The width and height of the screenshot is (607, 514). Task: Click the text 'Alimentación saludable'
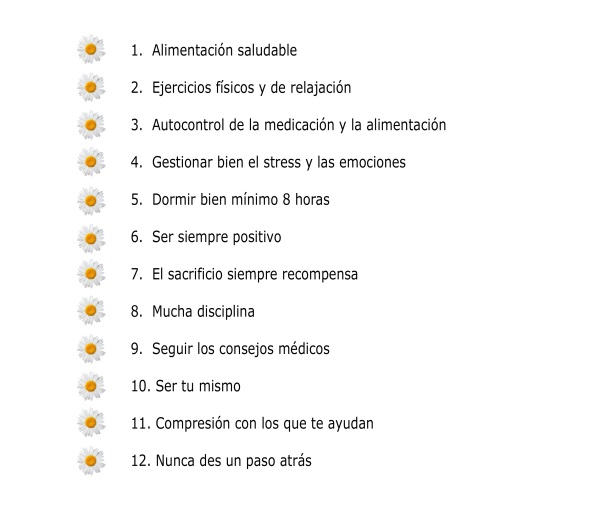pyautogui.click(x=224, y=50)
